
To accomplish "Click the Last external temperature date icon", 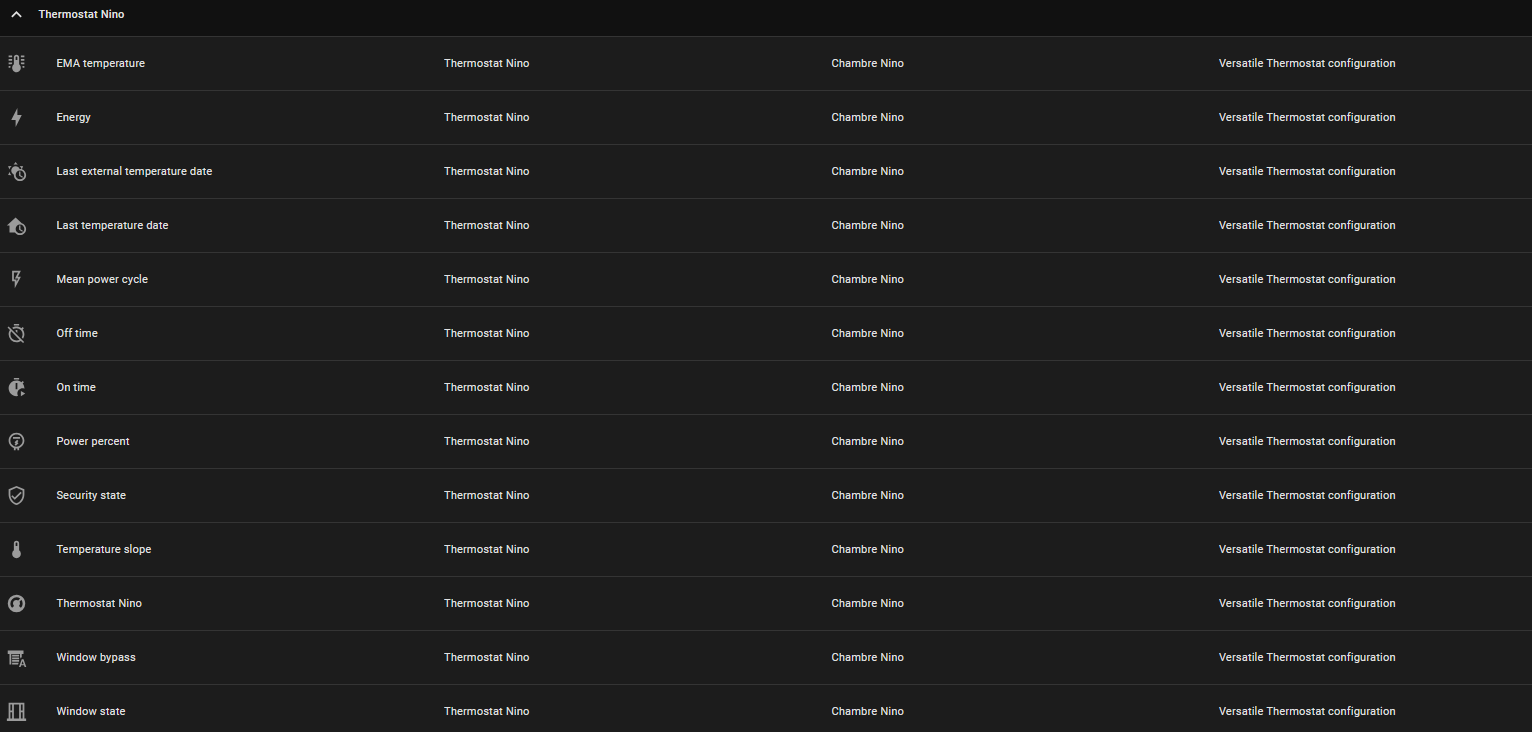I will point(16,171).
